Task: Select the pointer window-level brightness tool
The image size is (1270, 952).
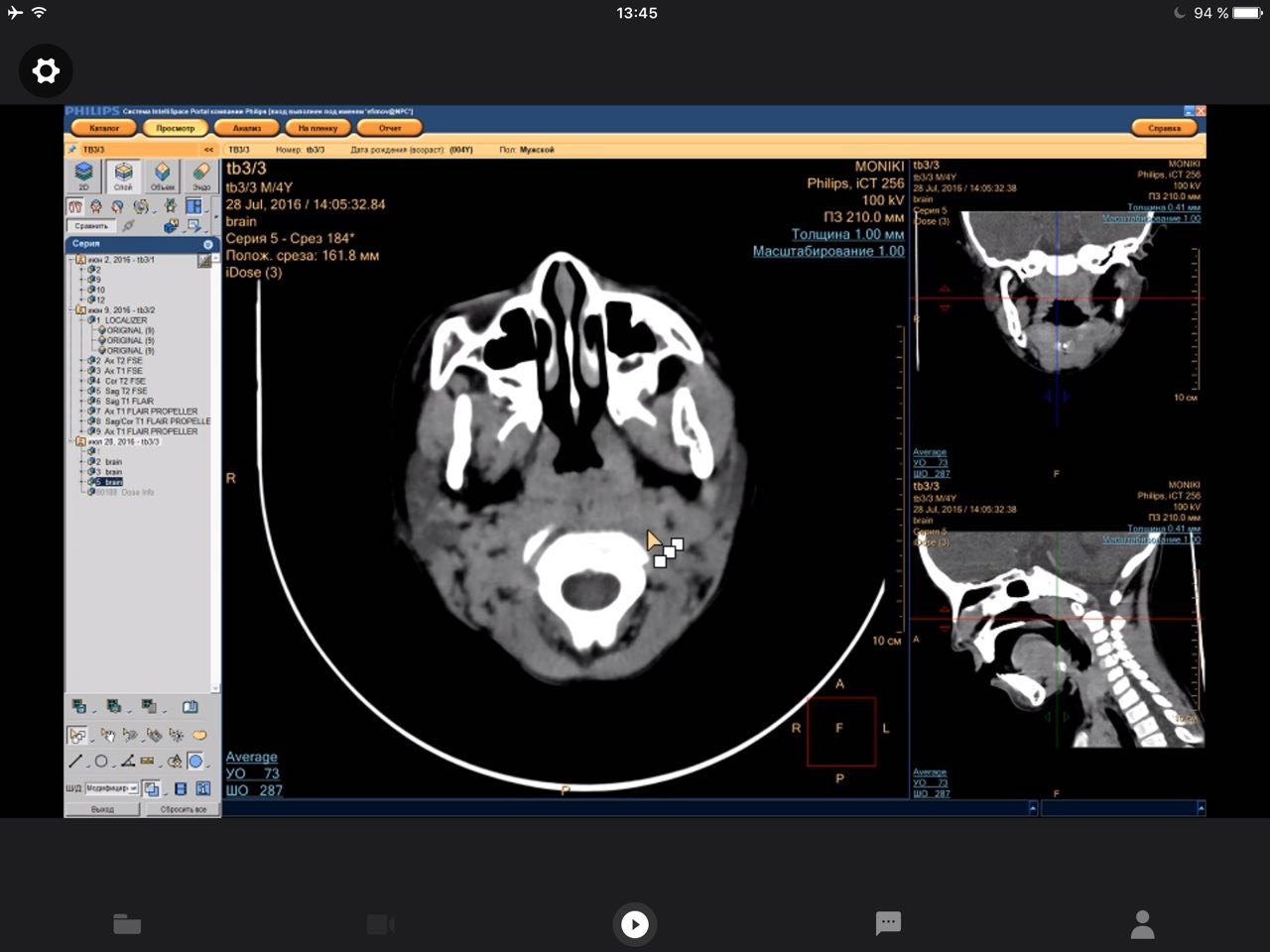Action: click(x=177, y=735)
